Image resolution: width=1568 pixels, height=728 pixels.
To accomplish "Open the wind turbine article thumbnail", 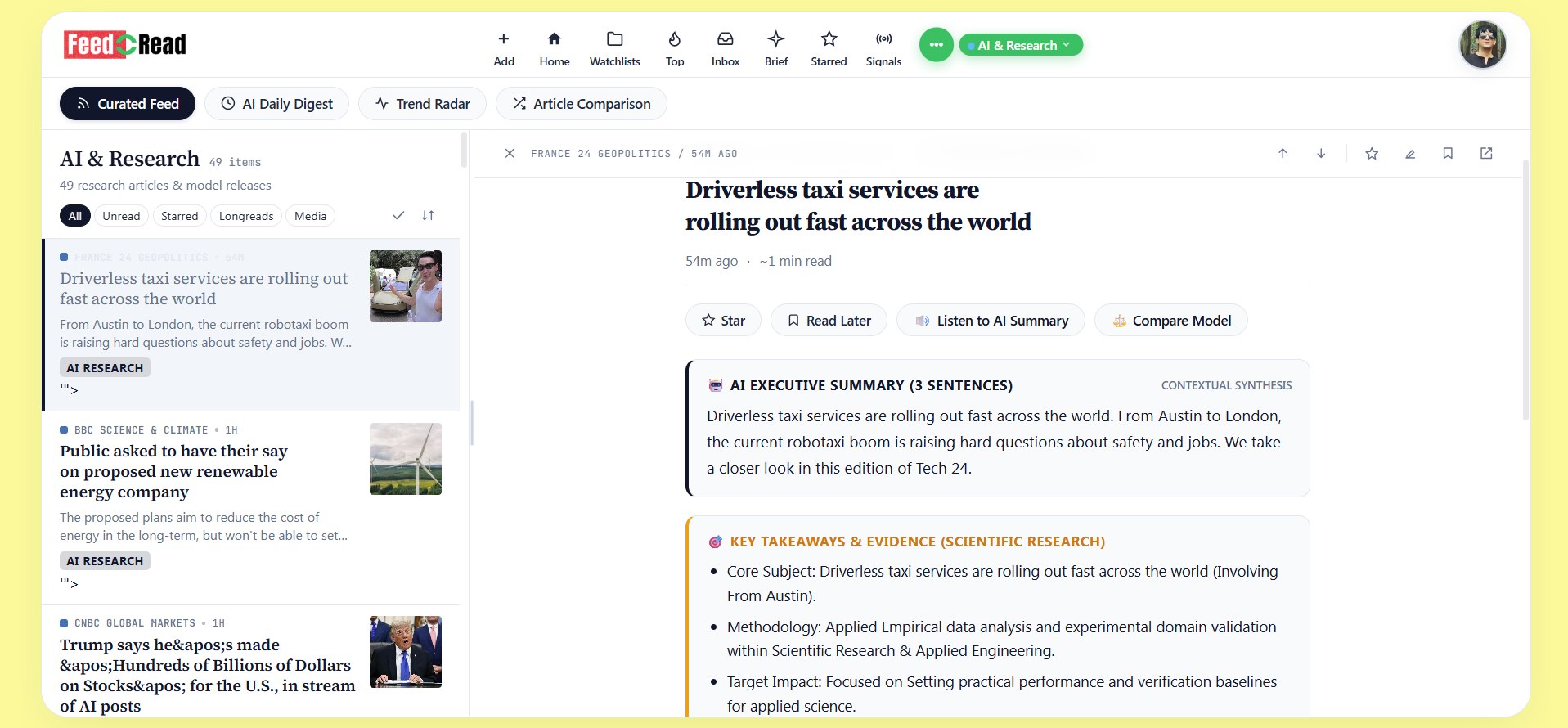I will pos(406,459).
